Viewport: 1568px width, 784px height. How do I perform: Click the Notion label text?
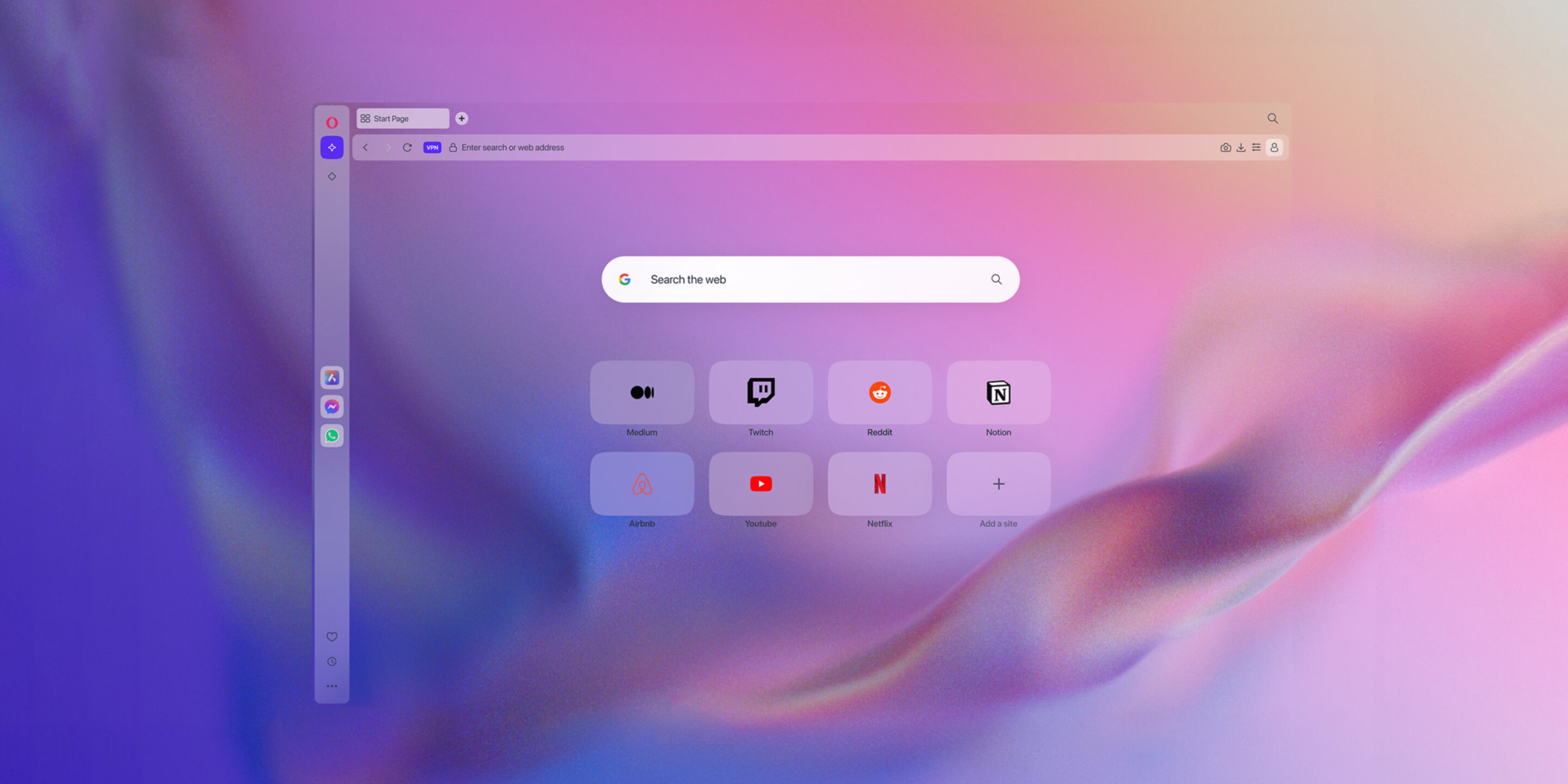click(998, 432)
